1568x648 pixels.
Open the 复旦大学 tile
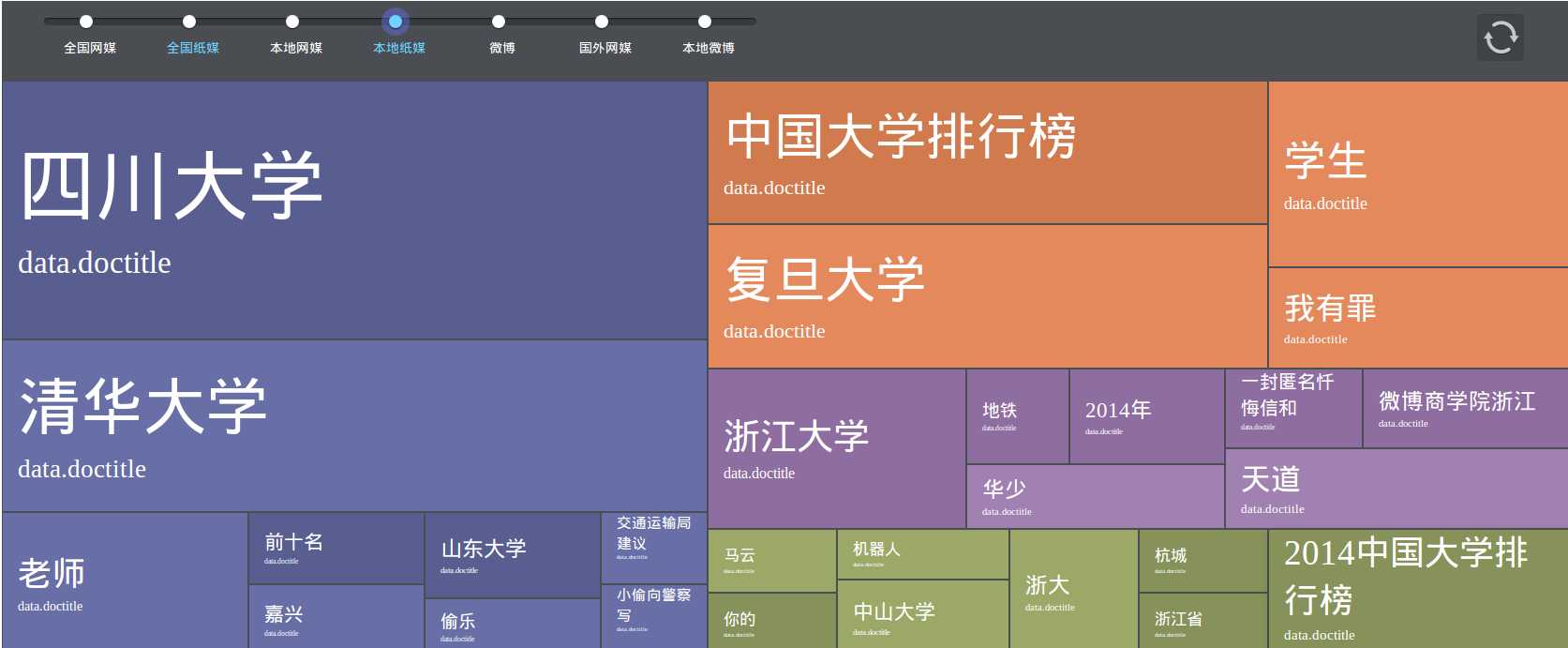click(x=988, y=296)
